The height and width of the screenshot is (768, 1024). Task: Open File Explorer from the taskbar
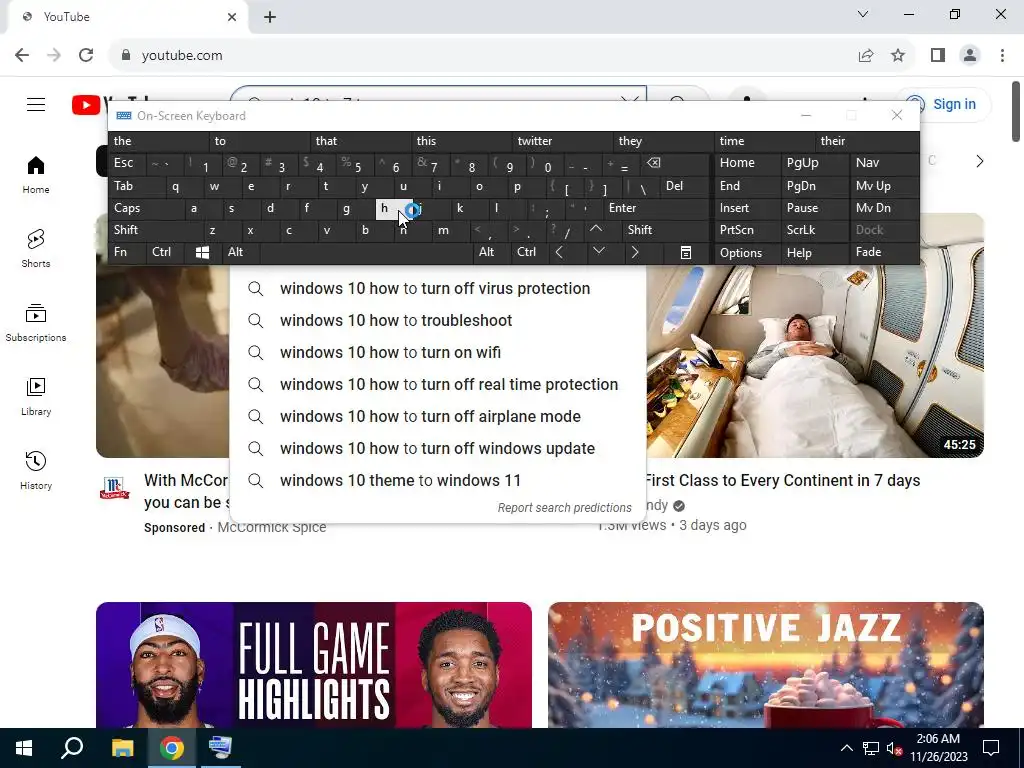coord(122,748)
